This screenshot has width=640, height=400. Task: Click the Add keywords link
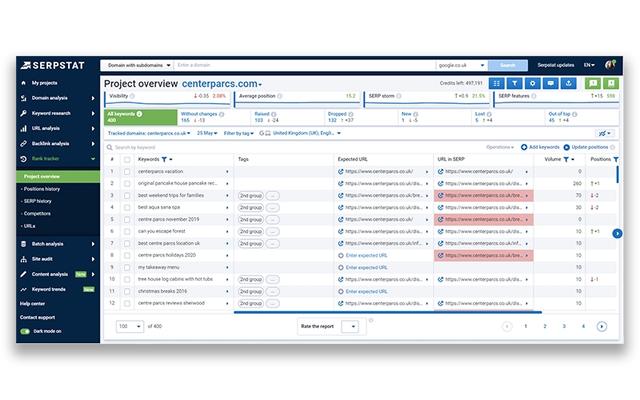pyautogui.click(x=541, y=147)
